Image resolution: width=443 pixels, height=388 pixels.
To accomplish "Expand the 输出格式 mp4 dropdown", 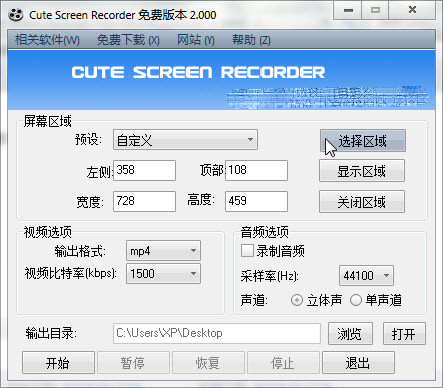I will pos(163,251).
